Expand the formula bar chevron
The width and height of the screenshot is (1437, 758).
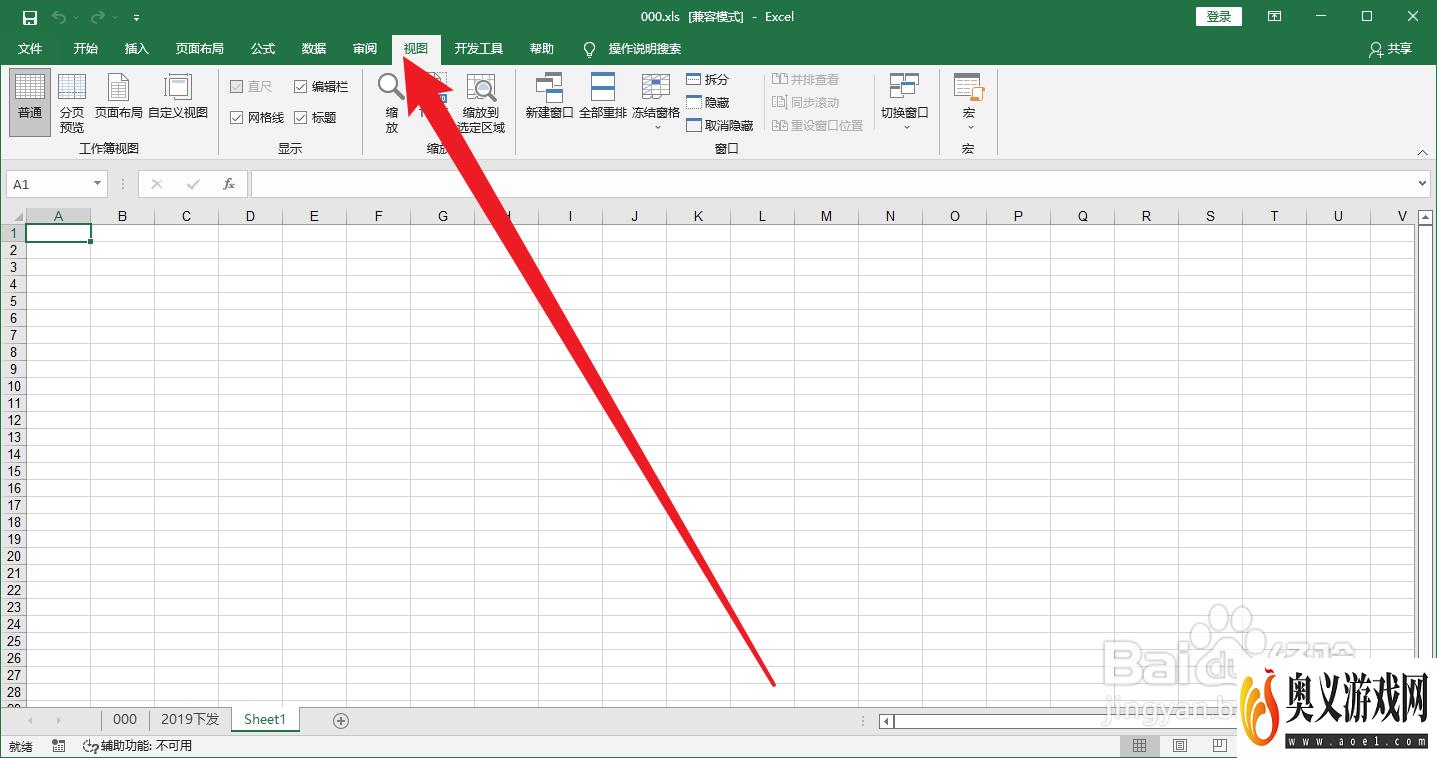[1424, 184]
